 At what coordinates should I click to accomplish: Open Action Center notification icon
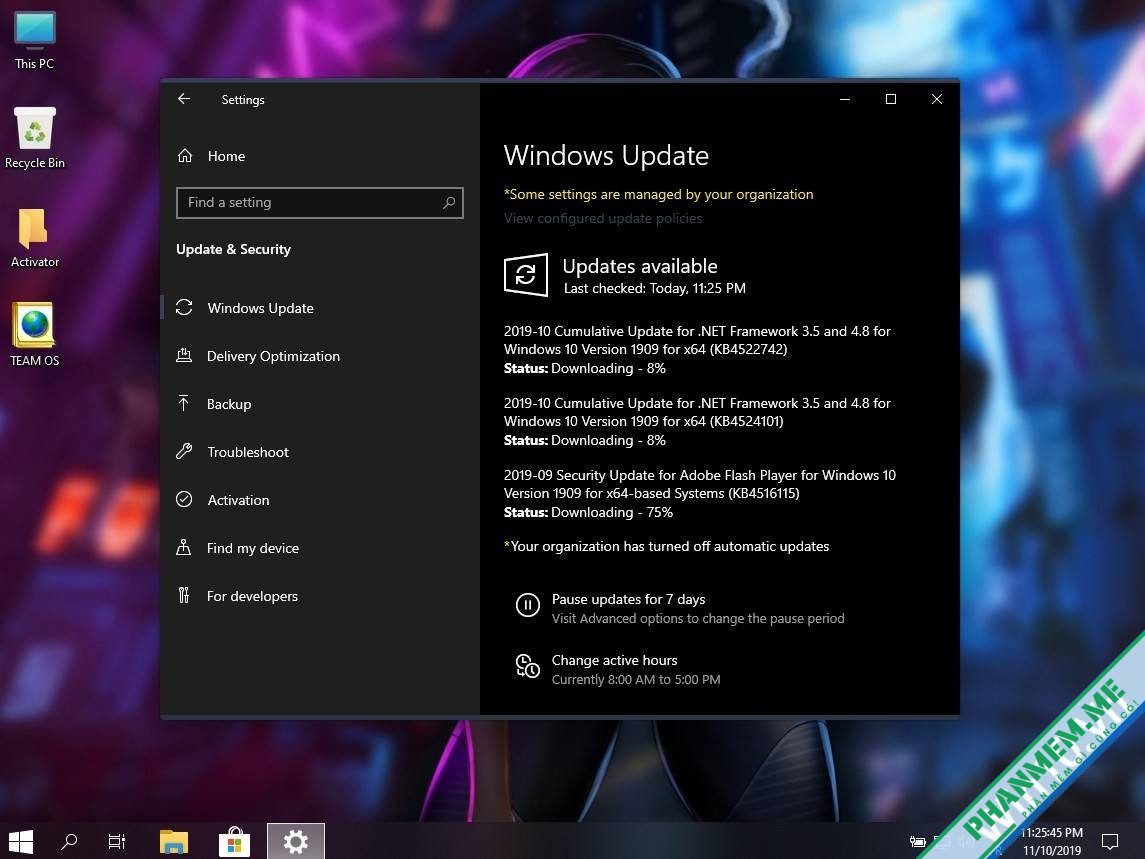[1110, 841]
